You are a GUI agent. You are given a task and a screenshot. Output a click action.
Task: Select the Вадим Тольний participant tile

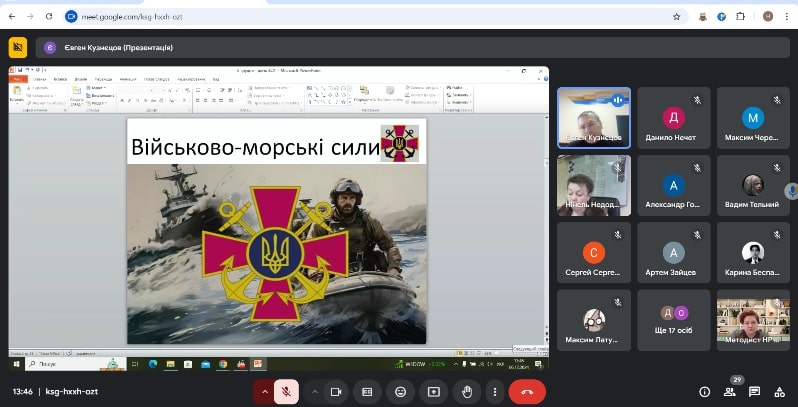(753, 185)
